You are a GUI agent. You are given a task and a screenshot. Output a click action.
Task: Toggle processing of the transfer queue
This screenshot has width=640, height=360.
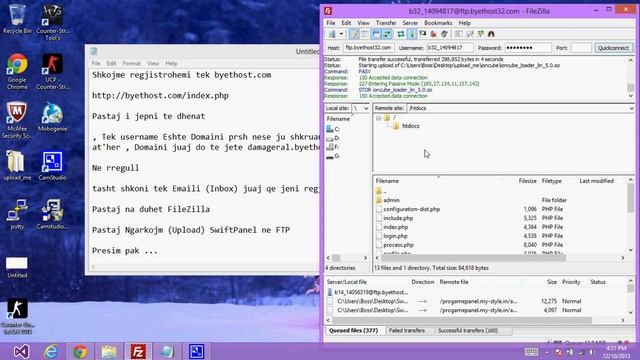tap(412, 34)
